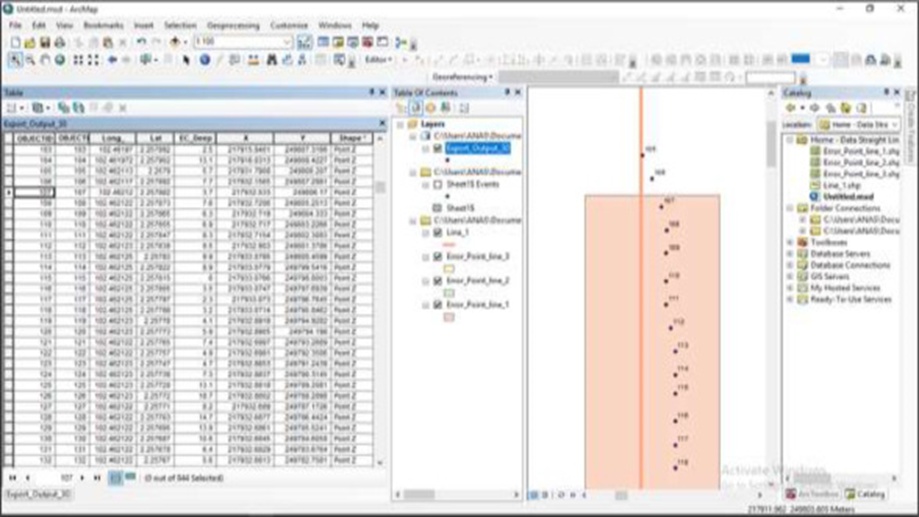Open the Customize menu
Viewport: 919px width, 517px height.
tap(289, 25)
